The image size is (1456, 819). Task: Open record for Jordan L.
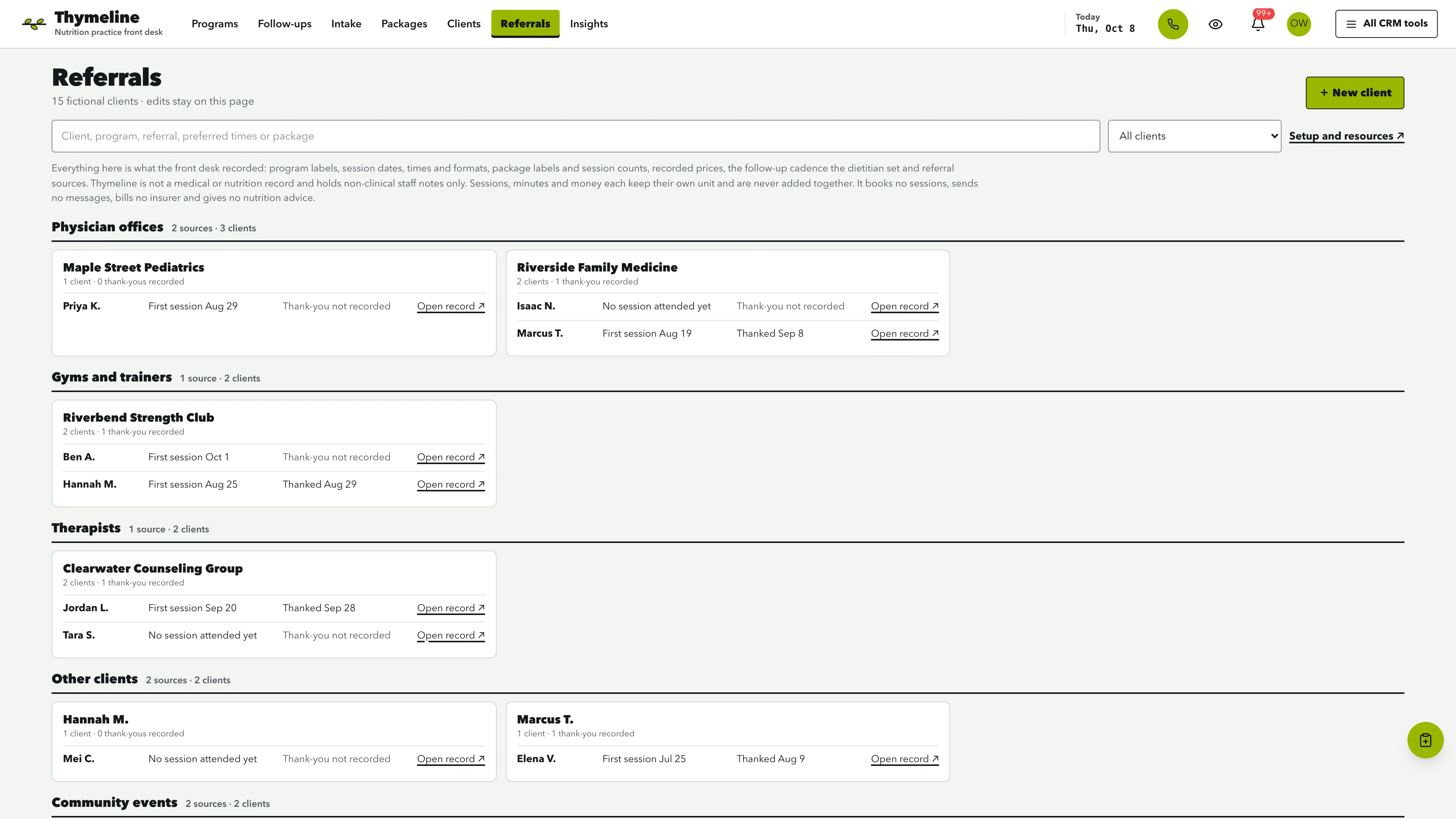(451, 608)
